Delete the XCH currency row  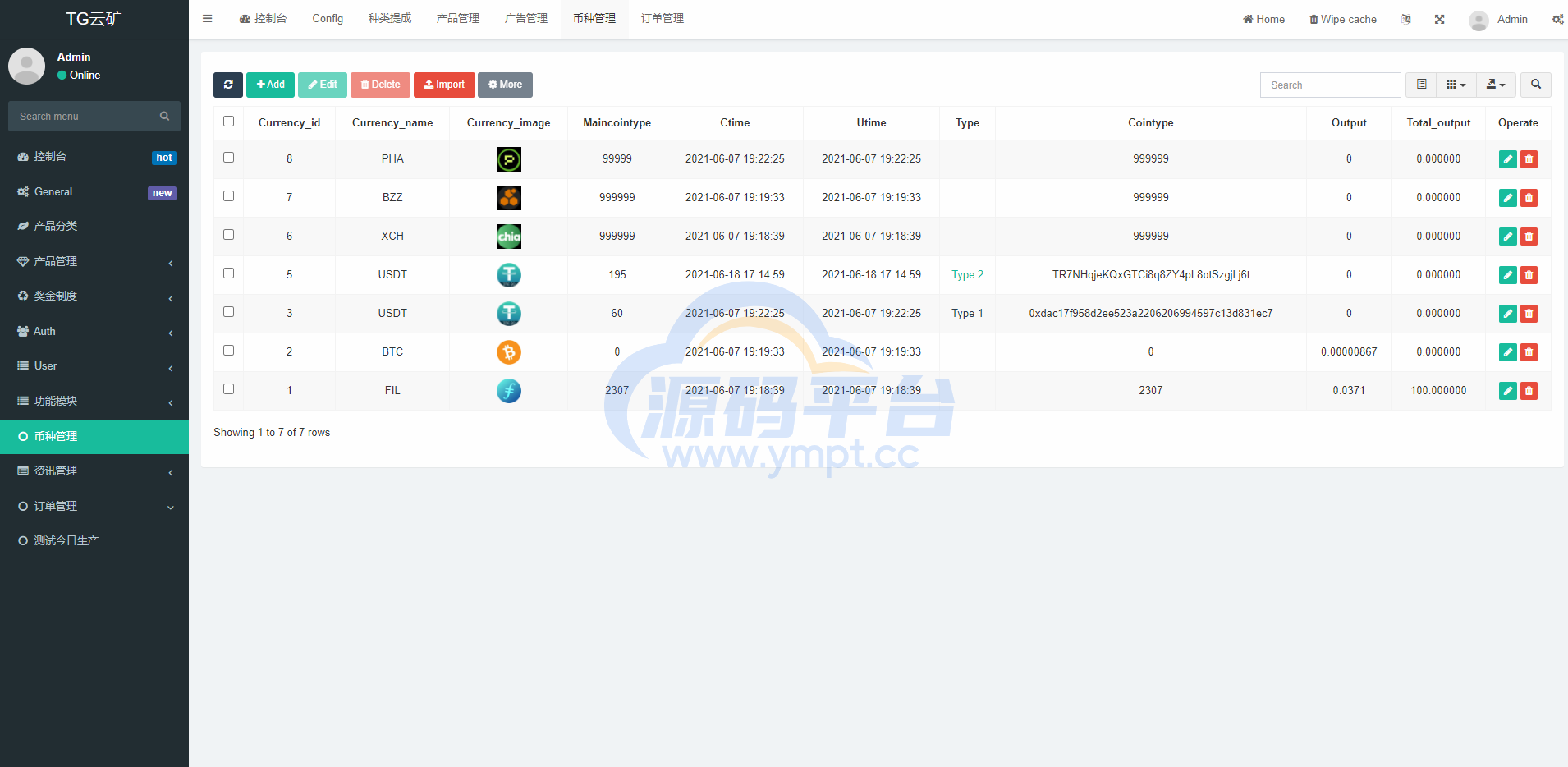click(1529, 237)
